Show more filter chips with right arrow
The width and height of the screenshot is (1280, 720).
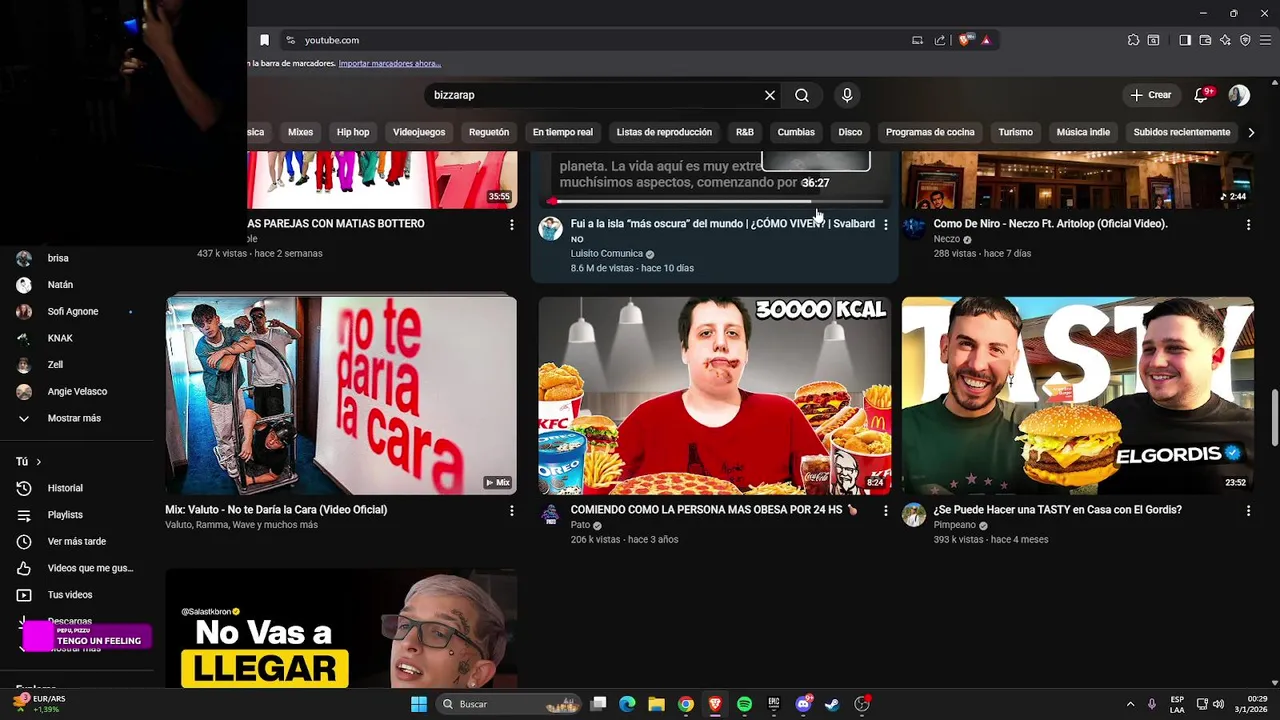1251,132
